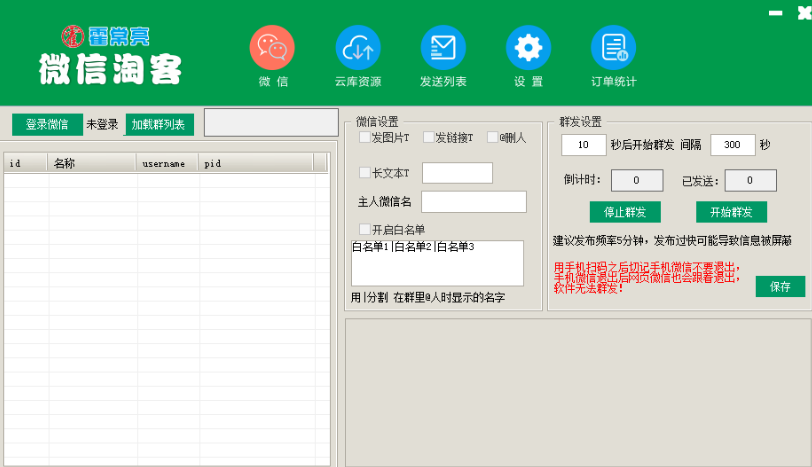Click the 微信淘客 title text
Screen dimensions: 812x467
click(110, 69)
